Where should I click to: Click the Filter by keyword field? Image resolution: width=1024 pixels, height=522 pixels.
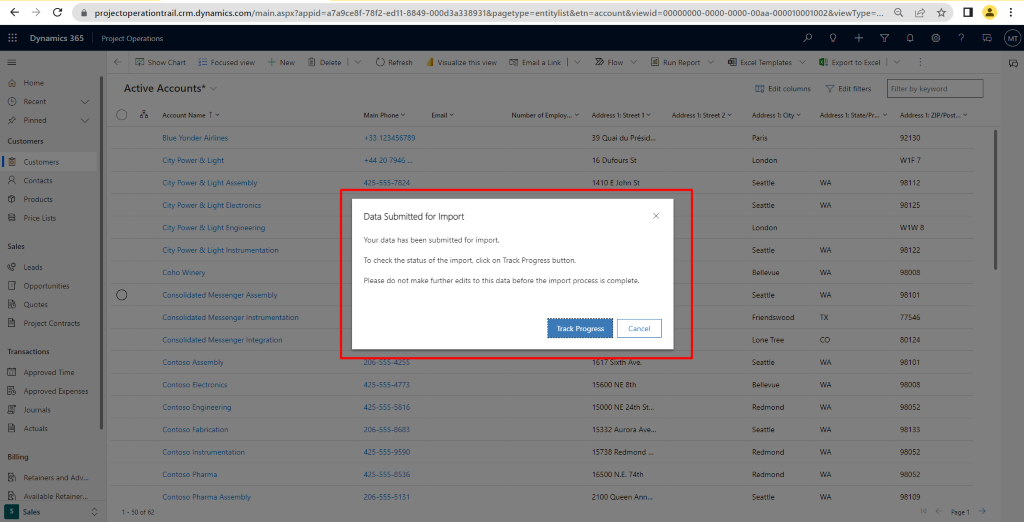coord(934,89)
